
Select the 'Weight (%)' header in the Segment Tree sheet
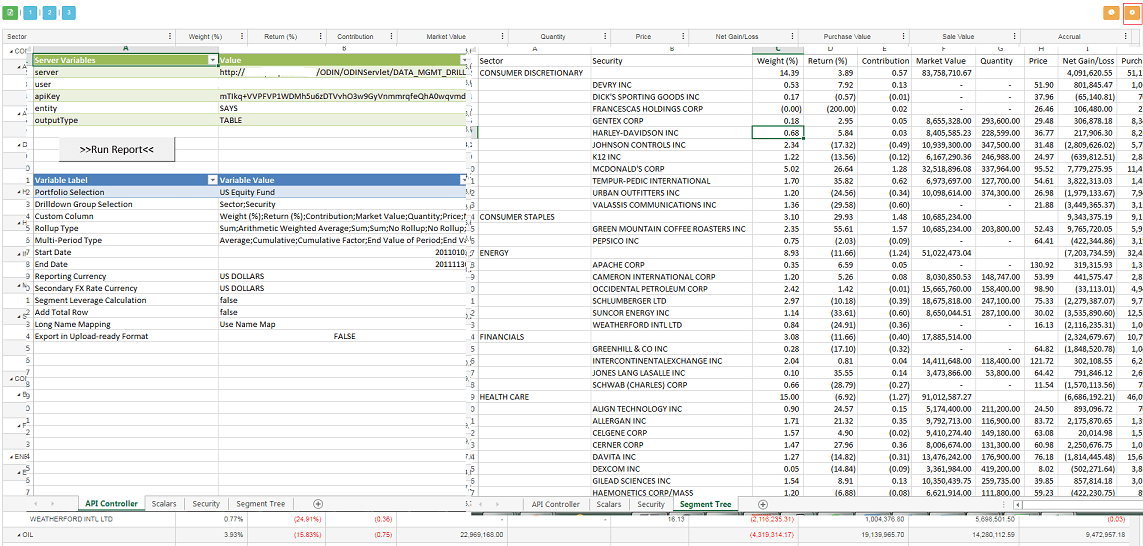pyautogui.click(x=779, y=61)
